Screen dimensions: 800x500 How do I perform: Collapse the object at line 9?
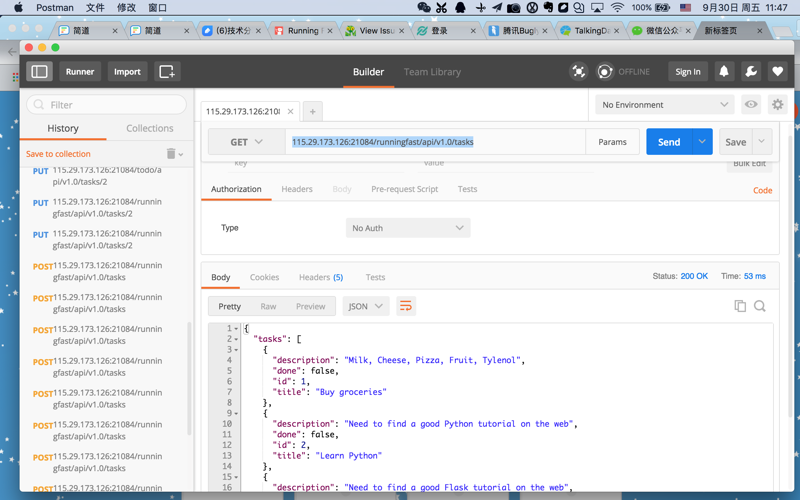tap(236, 414)
